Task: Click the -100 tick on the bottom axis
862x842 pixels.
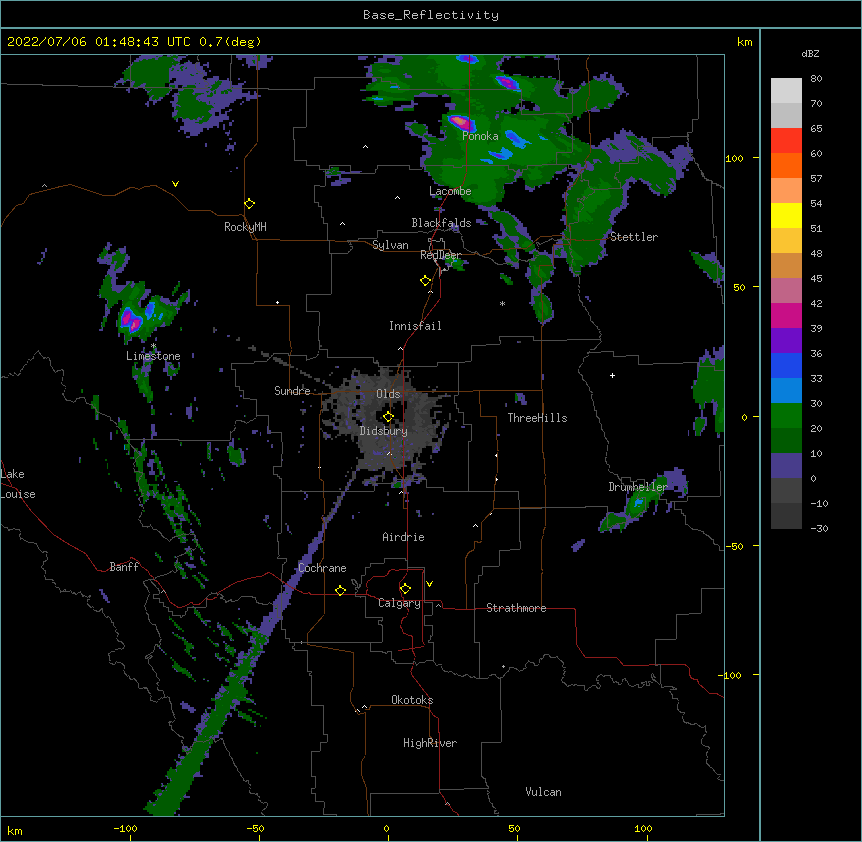Action: pos(125,828)
